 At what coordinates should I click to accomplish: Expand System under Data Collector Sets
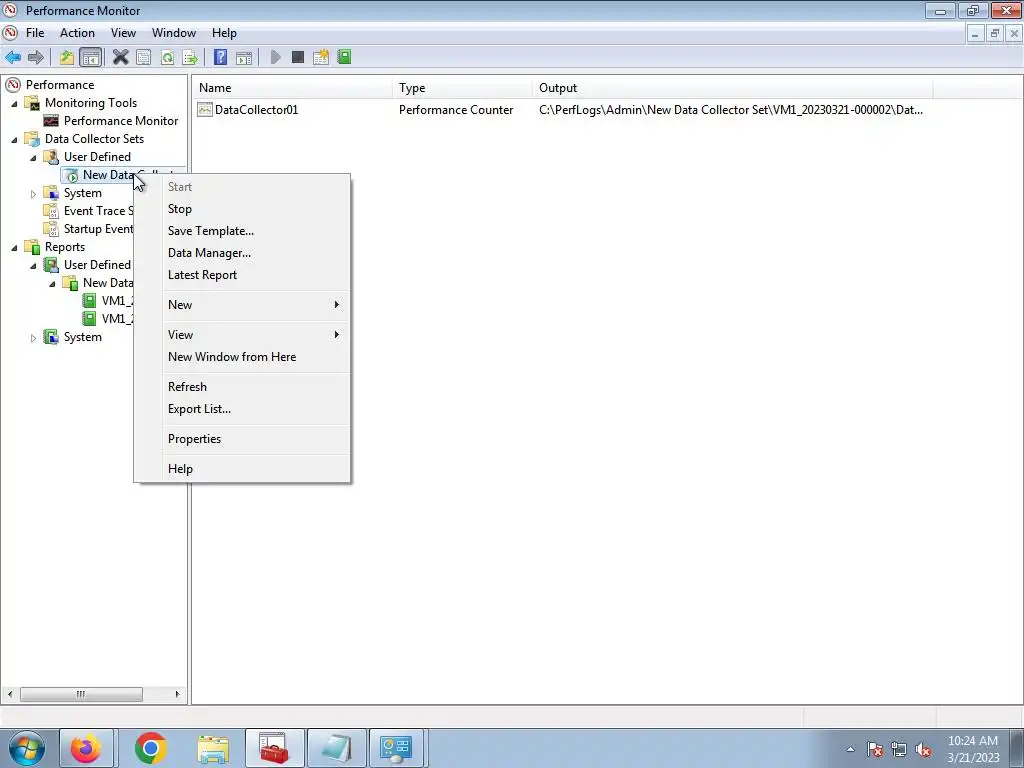click(x=33, y=194)
